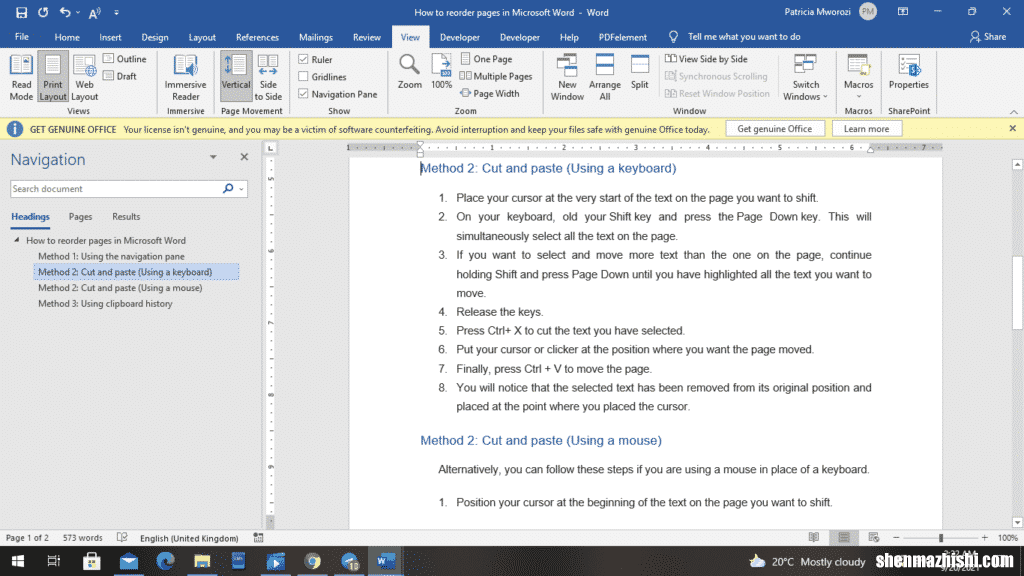
Task: Open Navigation pane options dropdown
Action: tap(213, 157)
